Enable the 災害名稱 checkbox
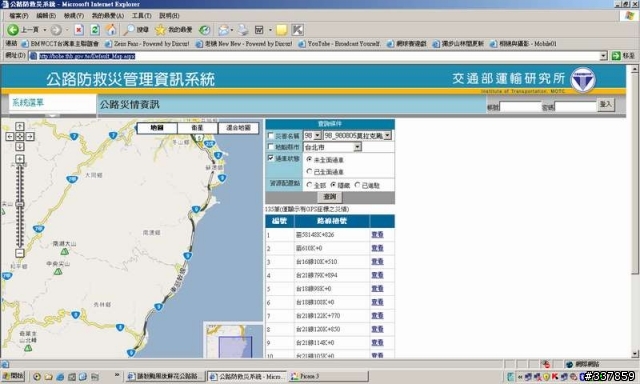The image size is (640, 384). tap(270, 135)
